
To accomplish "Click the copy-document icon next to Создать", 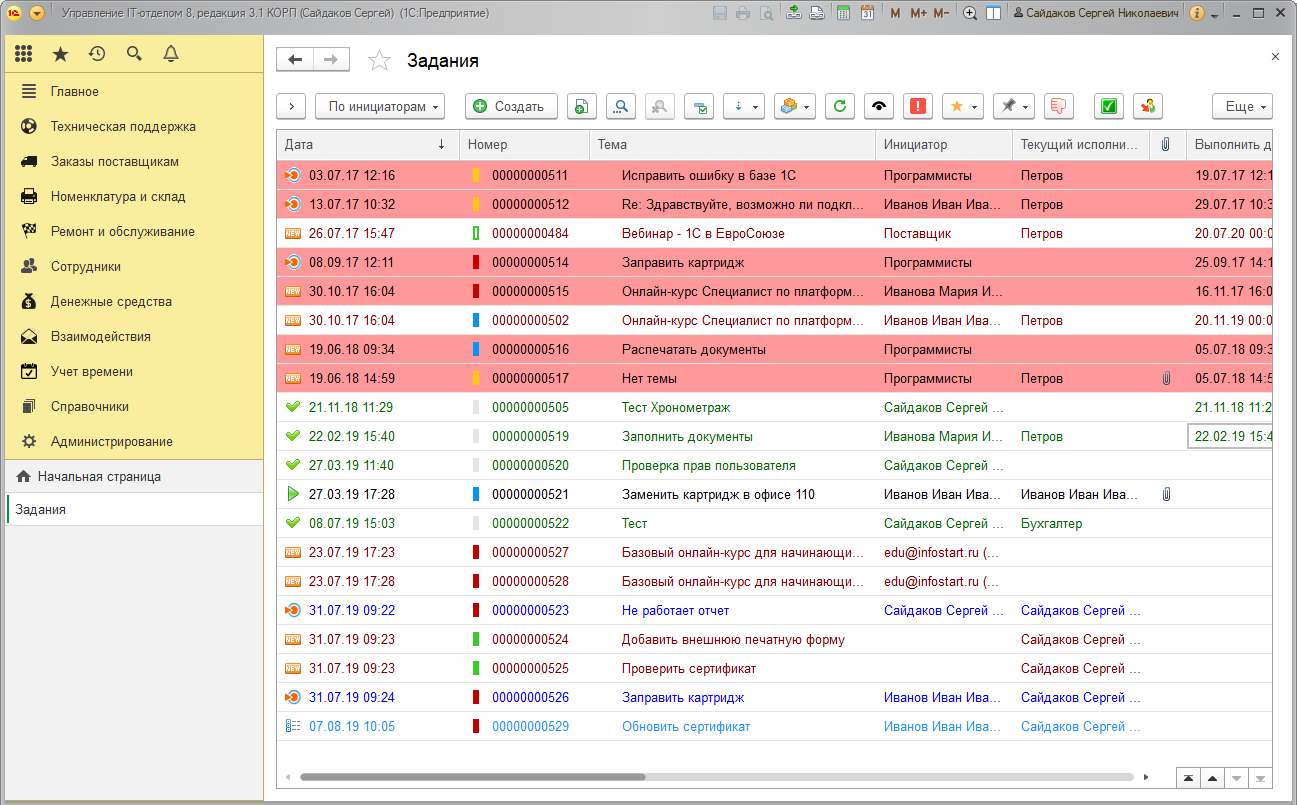I will click(x=582, y=106).
